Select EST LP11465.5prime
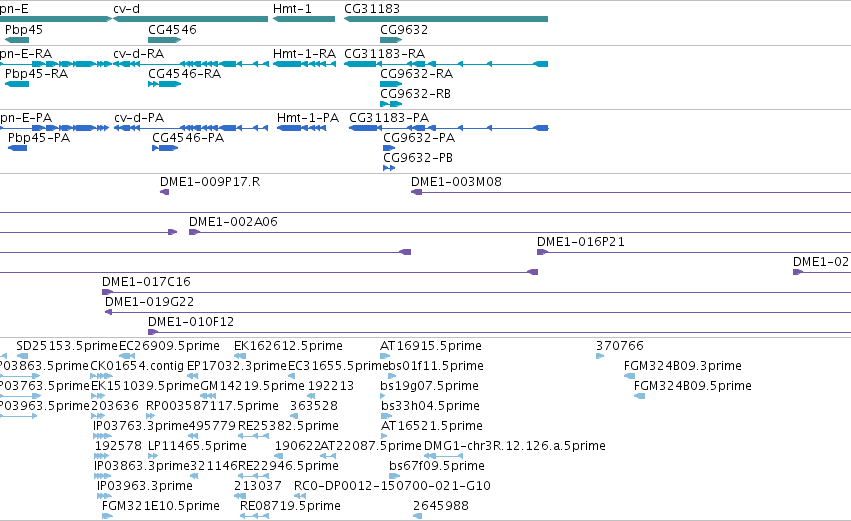Screen dimensions: 851x521 point(153,456)
